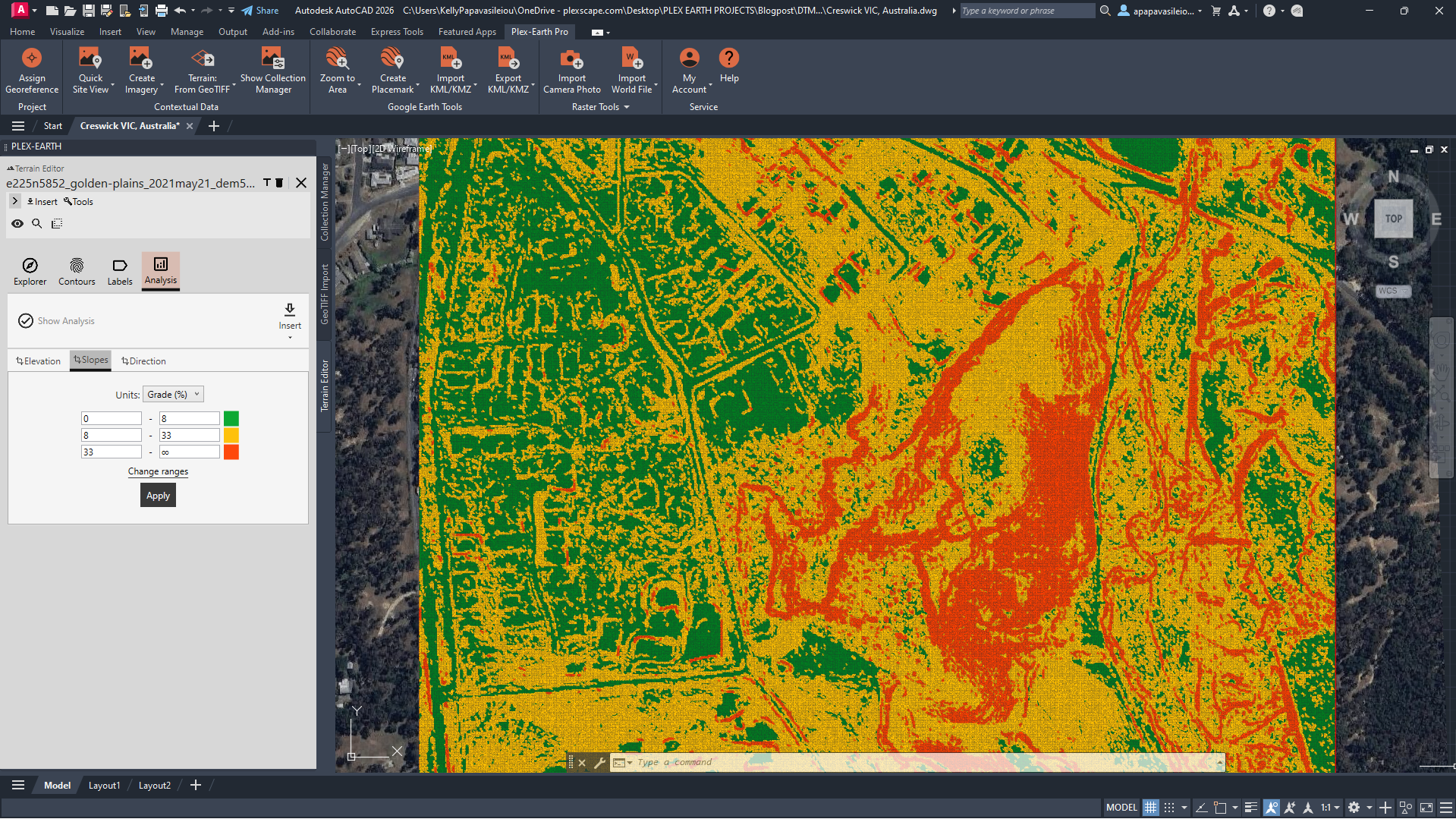1456x819 pixels.
Task: Toggle lineweight display in status bar
Action: 1251,808
